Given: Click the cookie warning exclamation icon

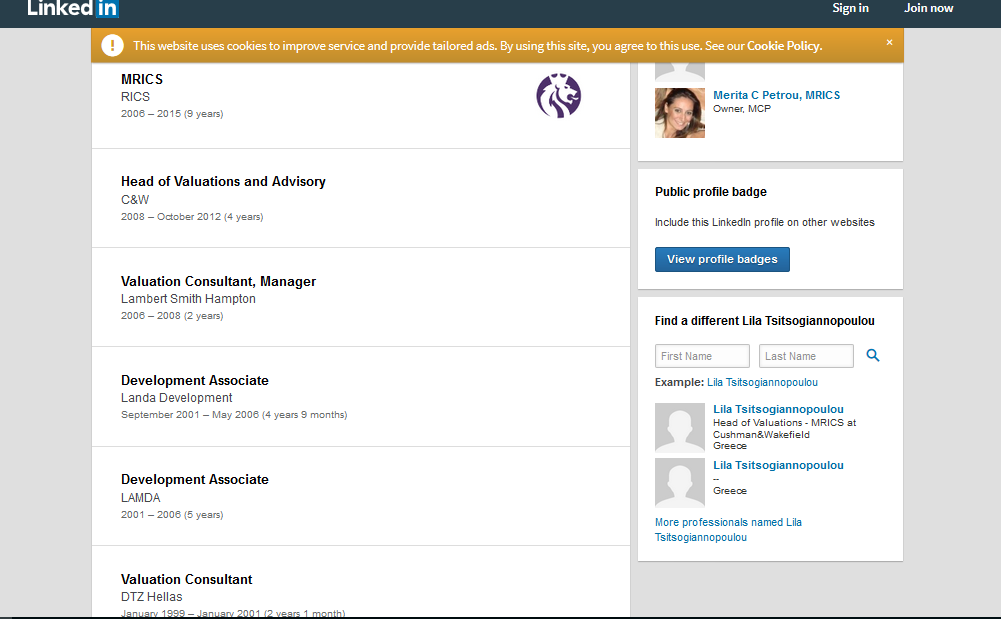Looking at the screenshot, I should pyautogui.click(x=112, y=45).
